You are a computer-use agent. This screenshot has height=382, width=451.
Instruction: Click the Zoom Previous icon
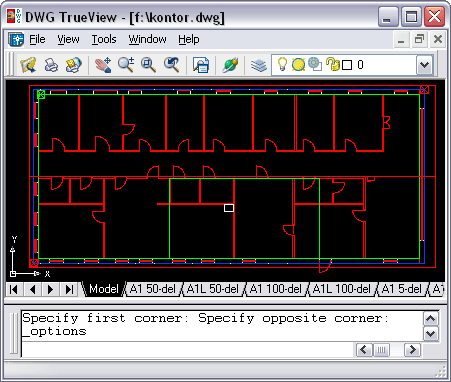[x=171, y=65]
